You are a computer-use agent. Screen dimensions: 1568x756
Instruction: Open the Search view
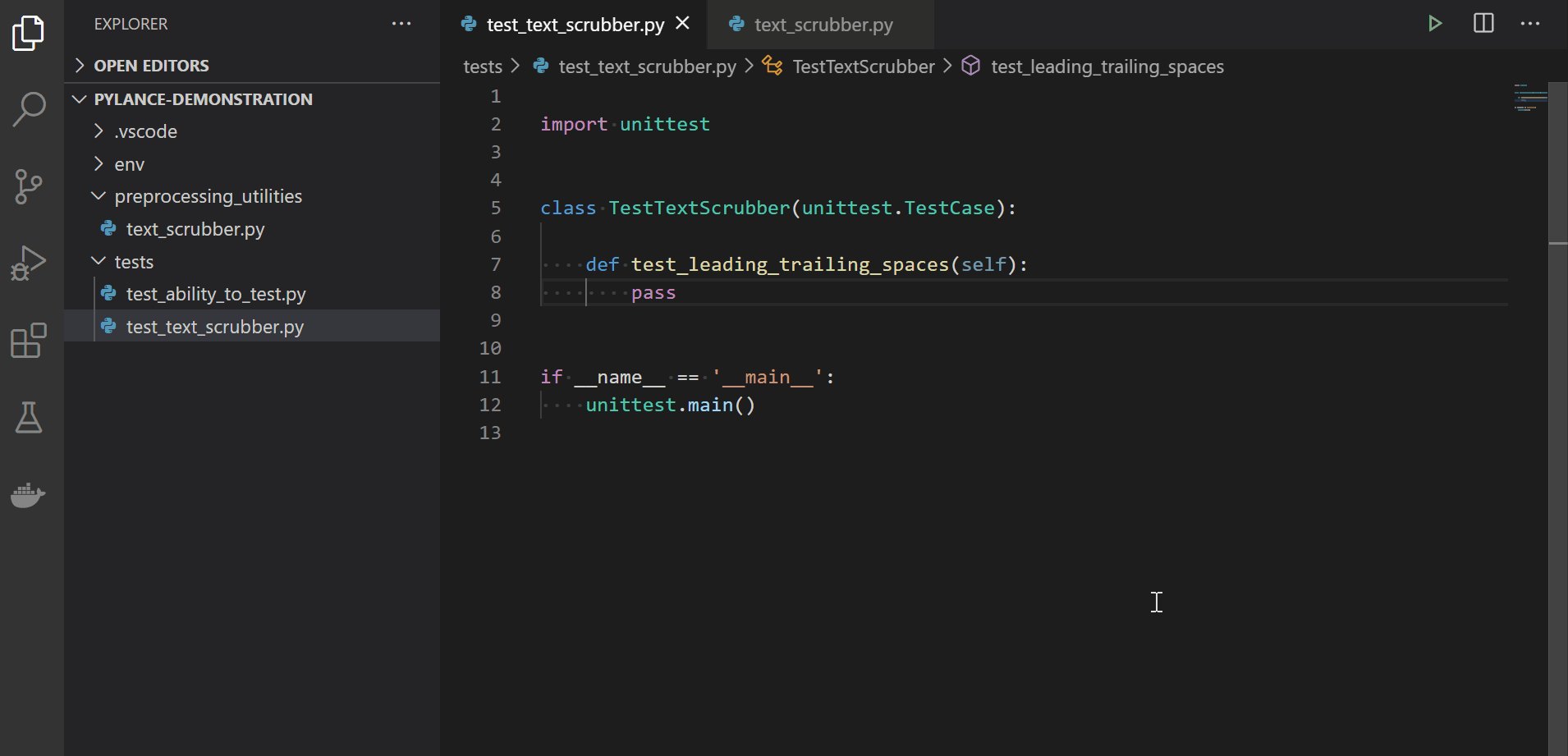[x=30, y=109]
